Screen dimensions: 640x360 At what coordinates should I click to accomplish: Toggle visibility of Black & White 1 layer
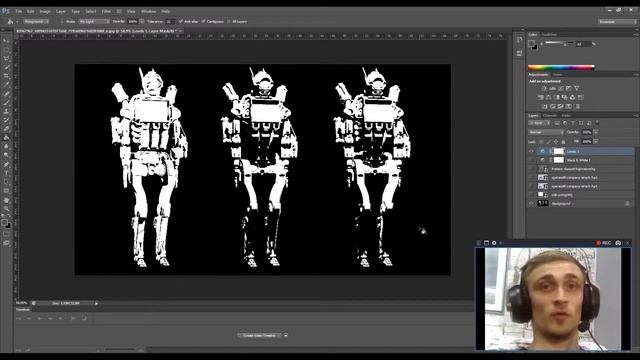pos(531,160)
